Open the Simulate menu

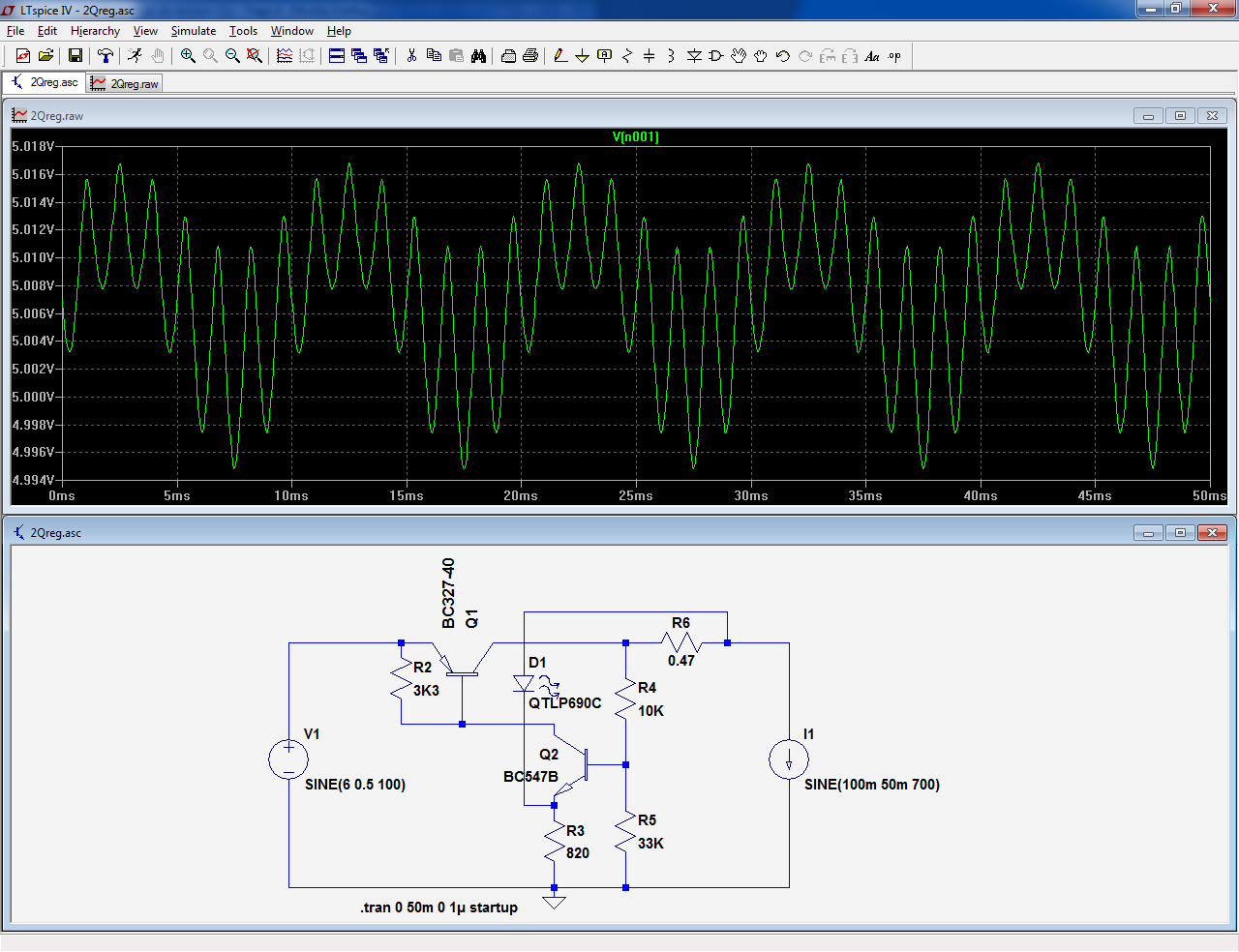(x=193, y=31)
